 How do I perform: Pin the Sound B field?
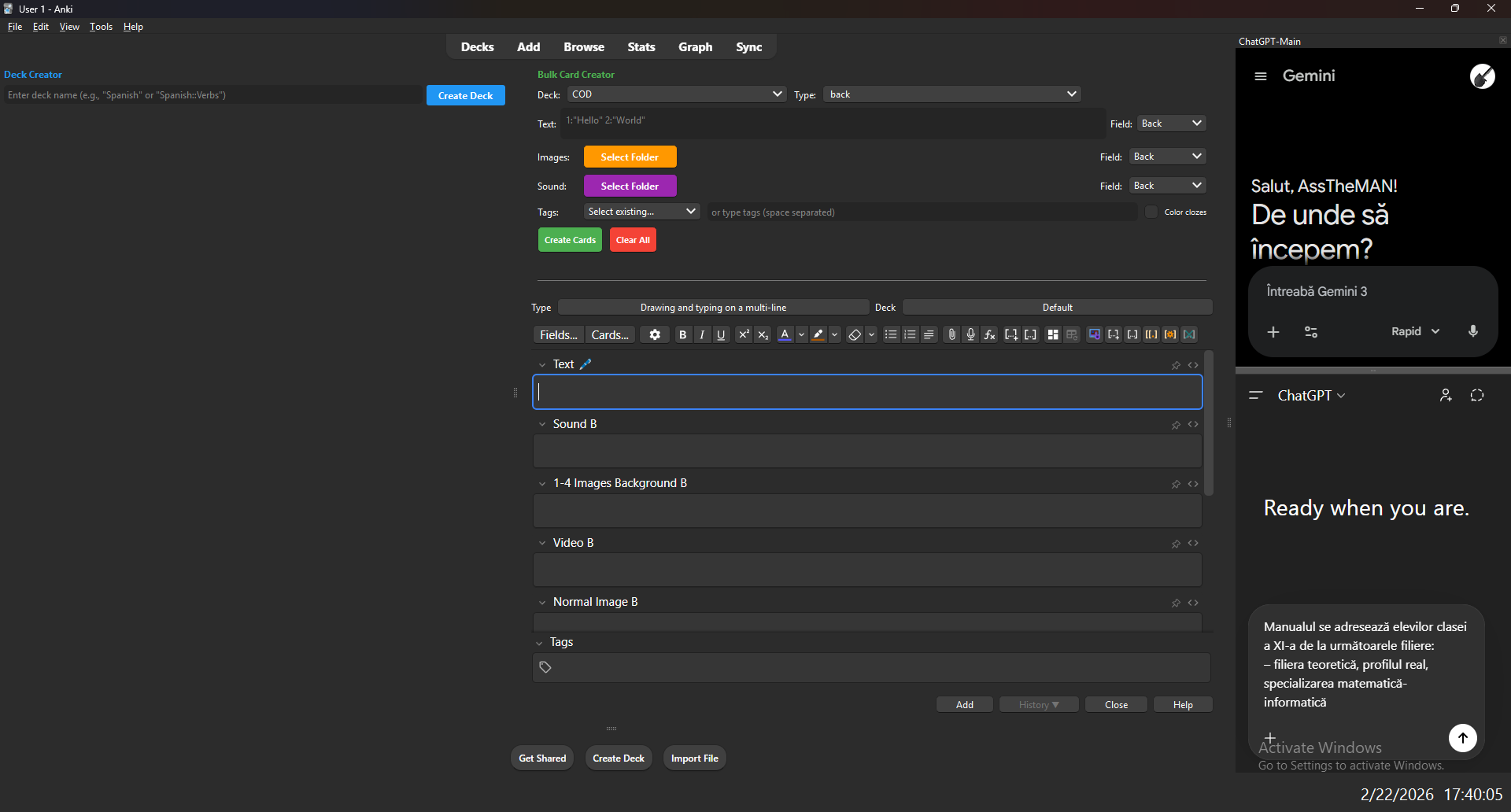(x=1176, y=424)
